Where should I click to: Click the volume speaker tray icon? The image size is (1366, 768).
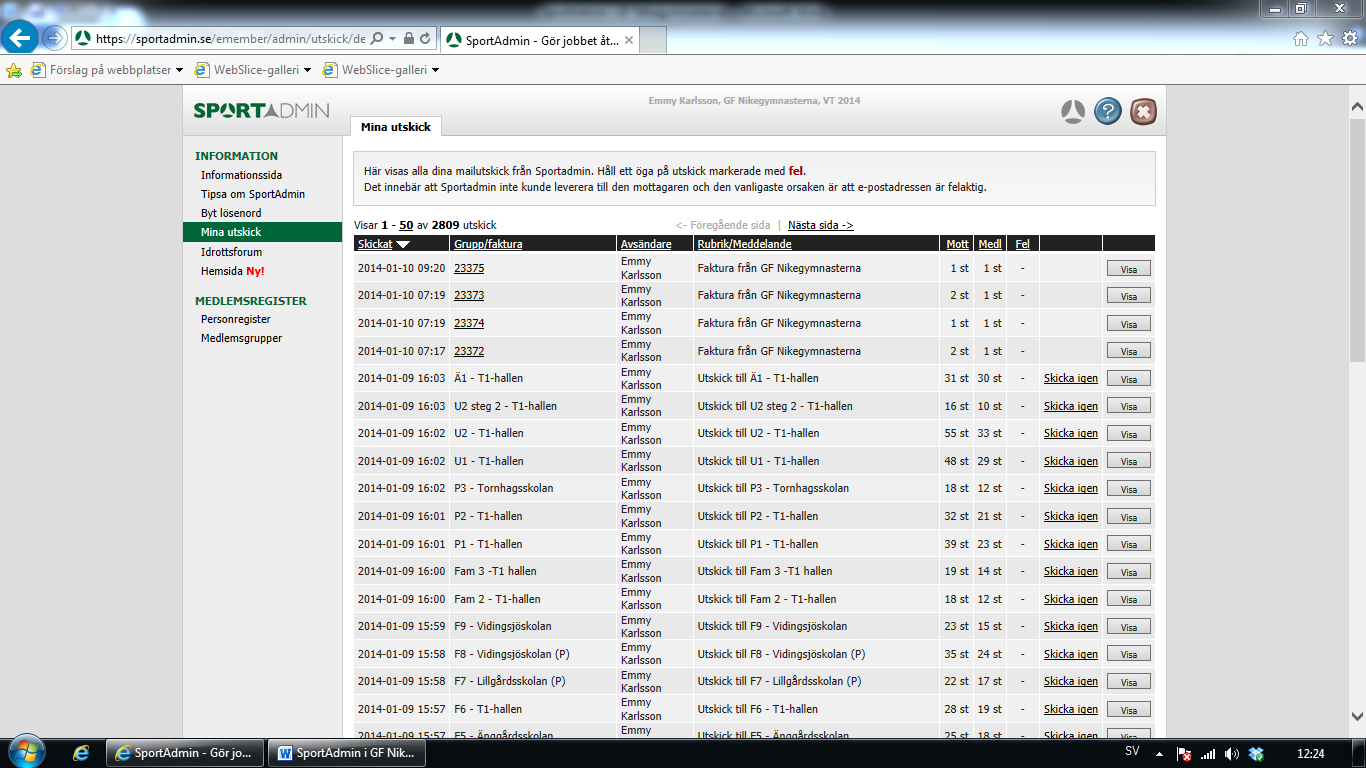[x=1231, y=753]
